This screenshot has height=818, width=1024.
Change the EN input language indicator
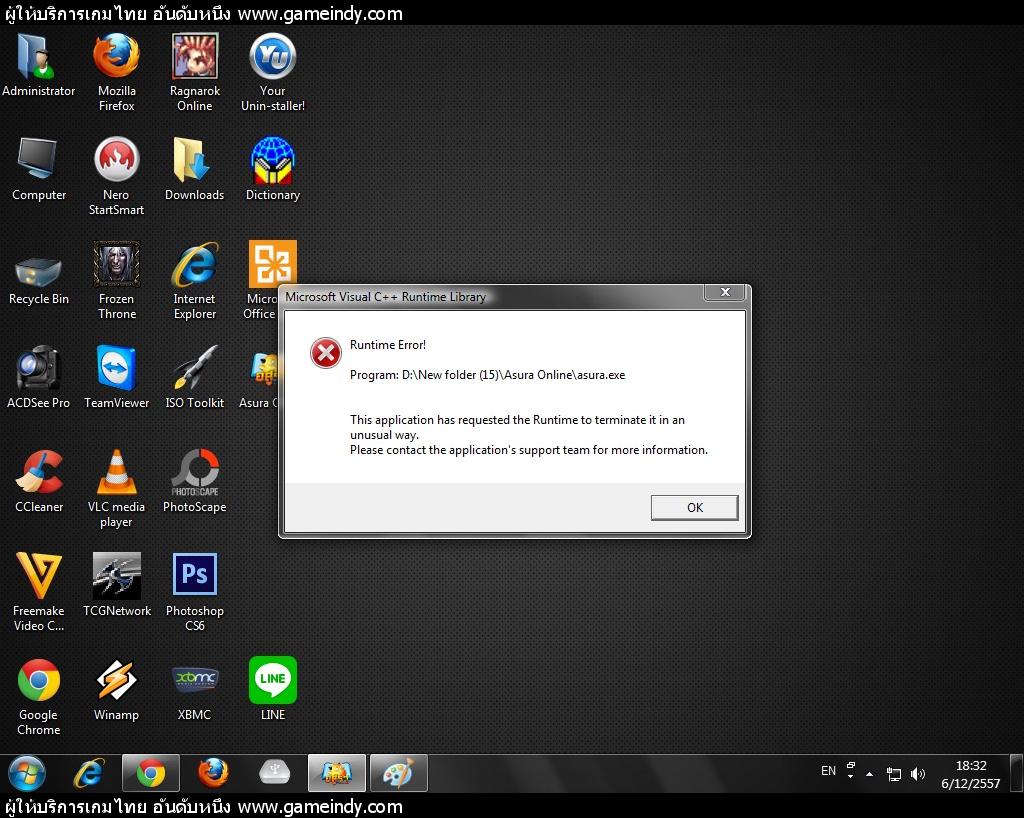pyautogui.click(x=828, y=771)
